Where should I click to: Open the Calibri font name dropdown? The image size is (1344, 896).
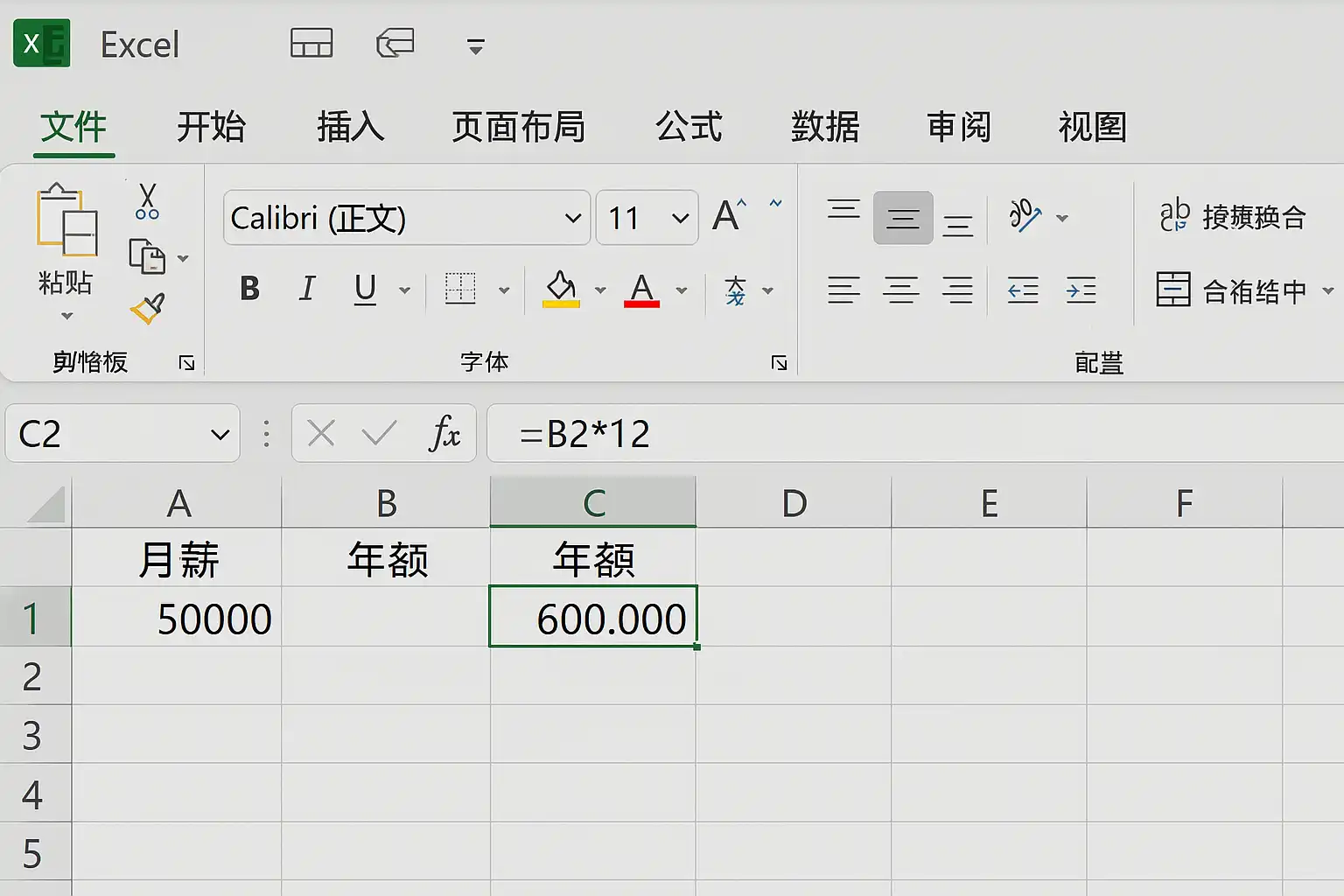point(572,218)
